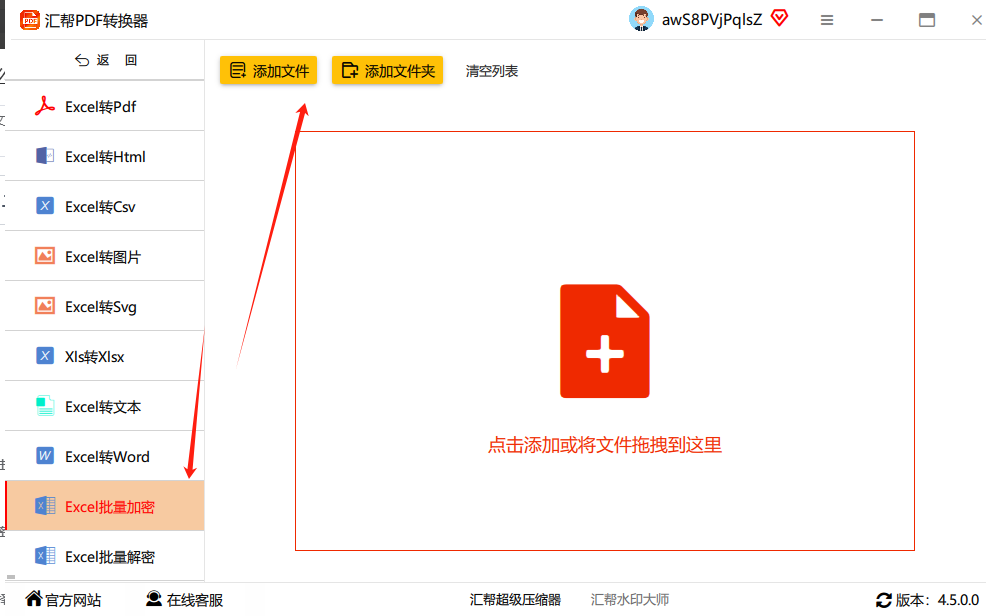Click the house icon beside 官方网站
986x616 pixels.
pyautogui.click(x=34, y=598)
